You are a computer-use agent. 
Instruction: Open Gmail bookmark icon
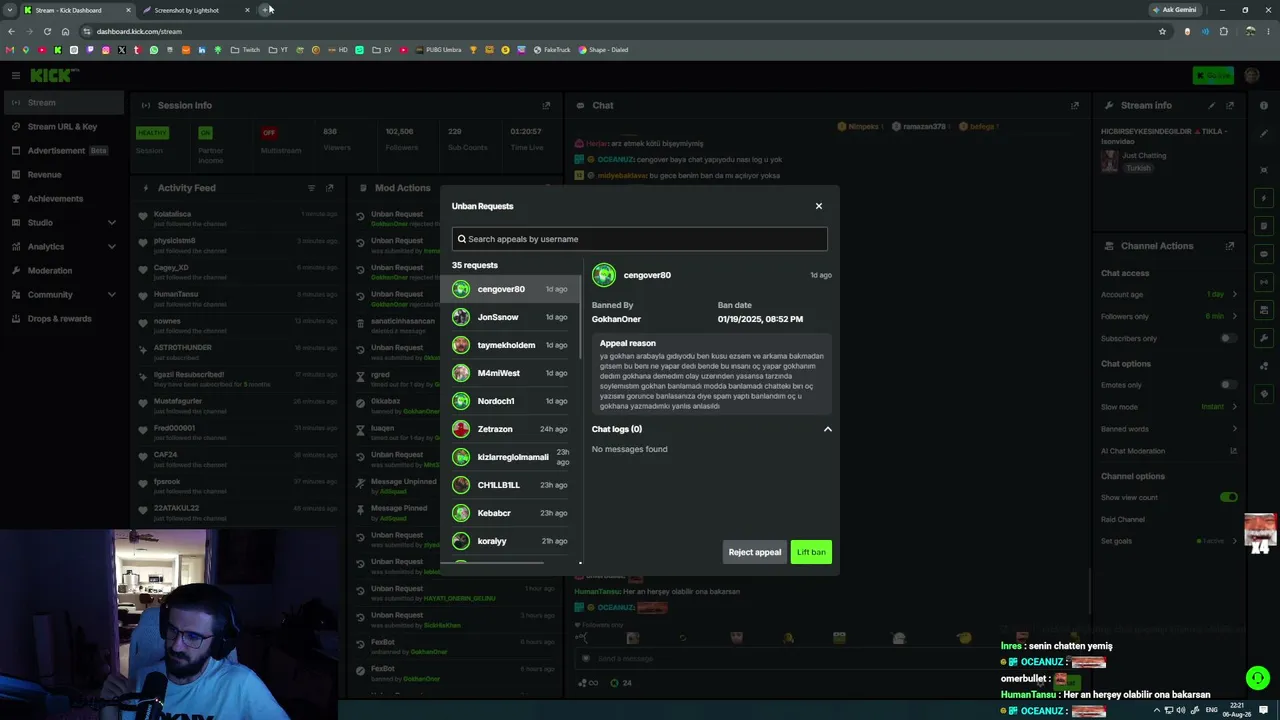point(10,50)
